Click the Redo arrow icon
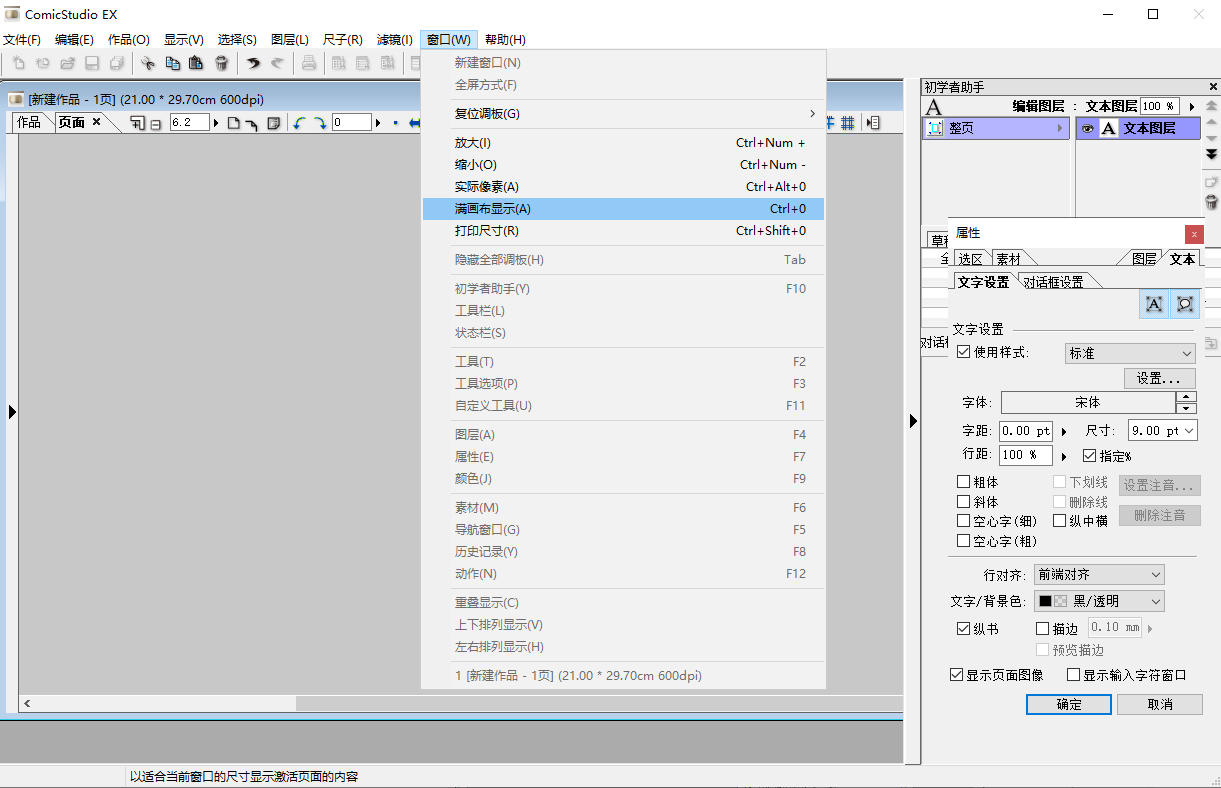The image size is (1221, 788). (x=278, y=62)
